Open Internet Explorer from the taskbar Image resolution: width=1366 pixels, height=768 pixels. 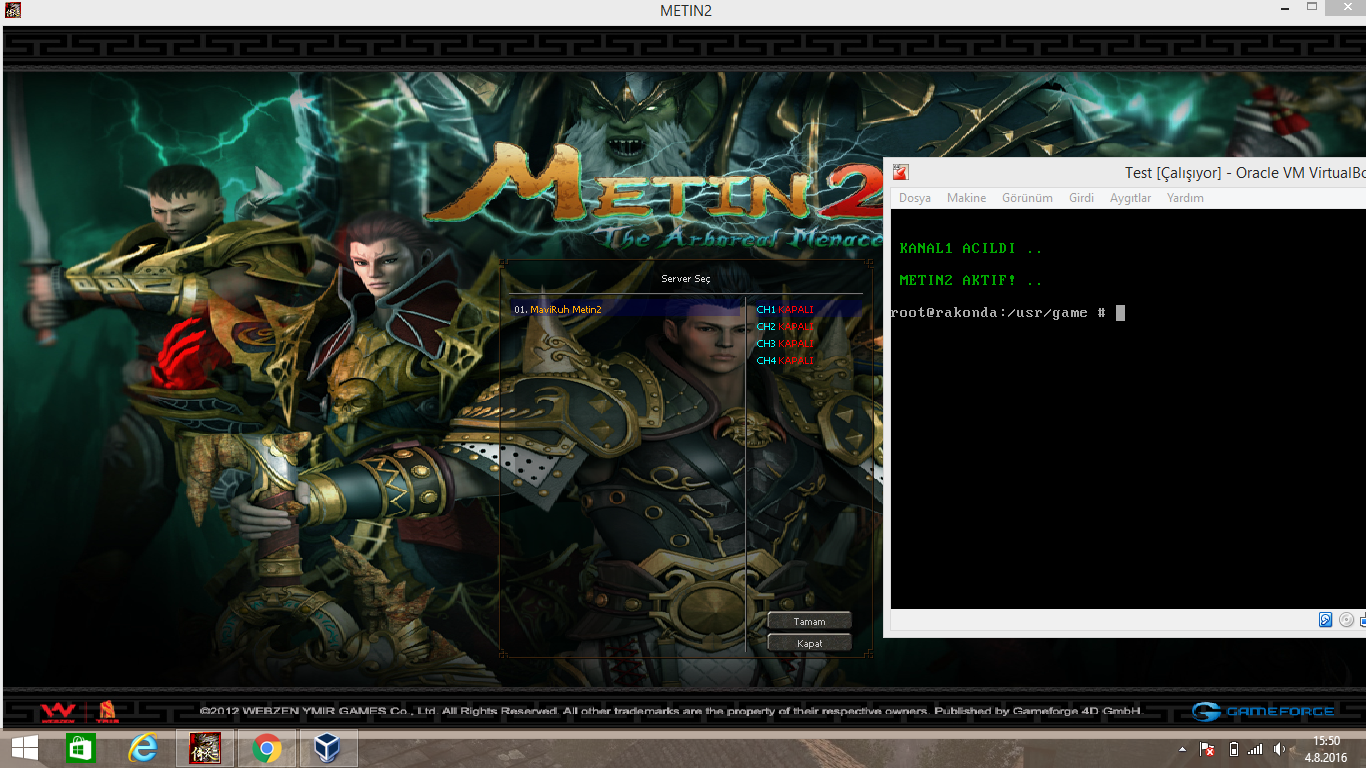(x=143, y=748)
